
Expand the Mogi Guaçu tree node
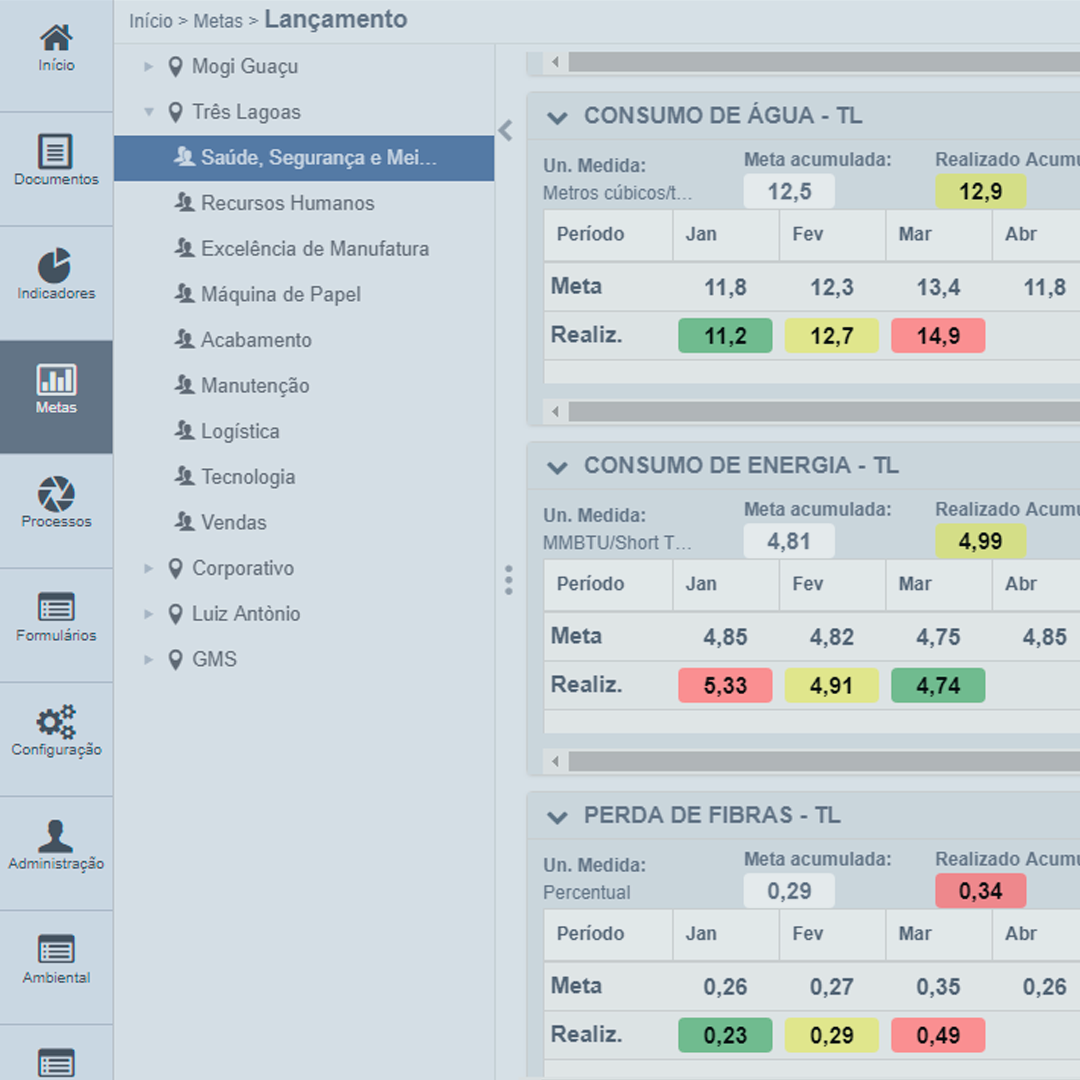[x=148, y=67]
